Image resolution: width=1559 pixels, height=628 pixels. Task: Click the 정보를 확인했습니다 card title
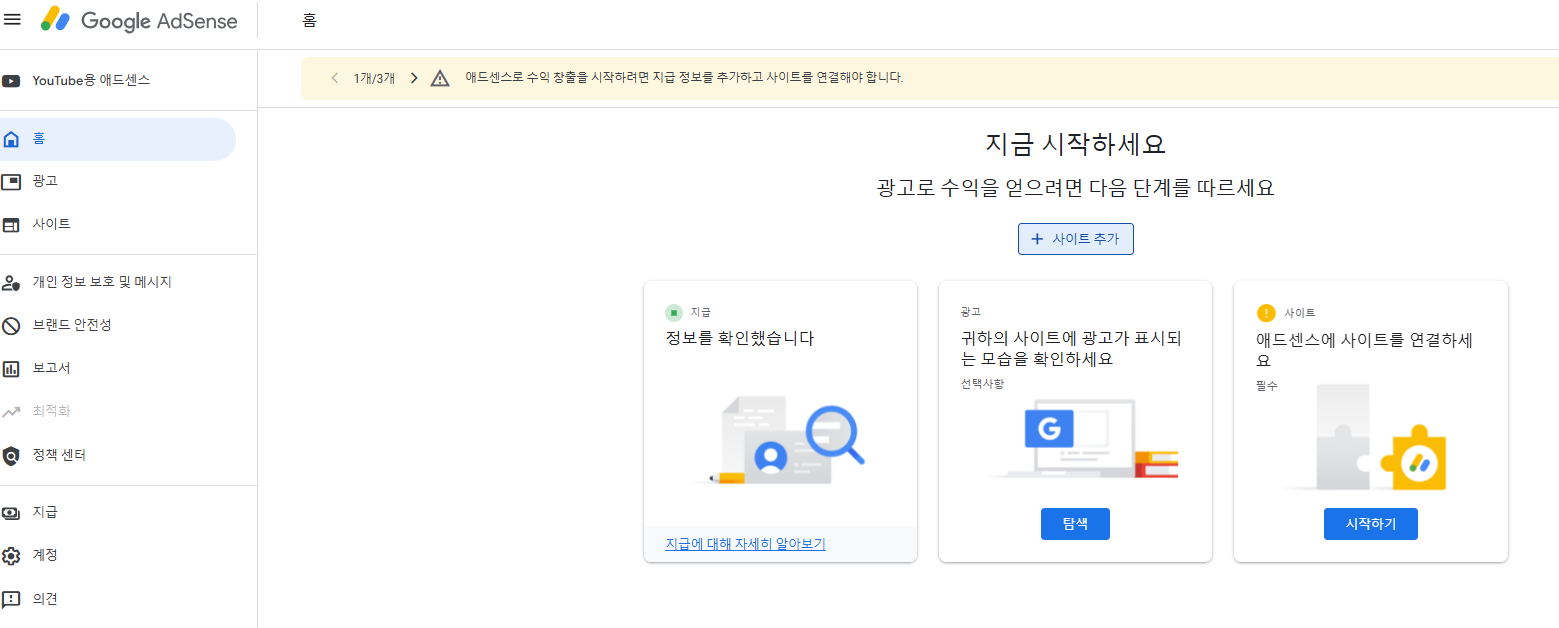740,339
